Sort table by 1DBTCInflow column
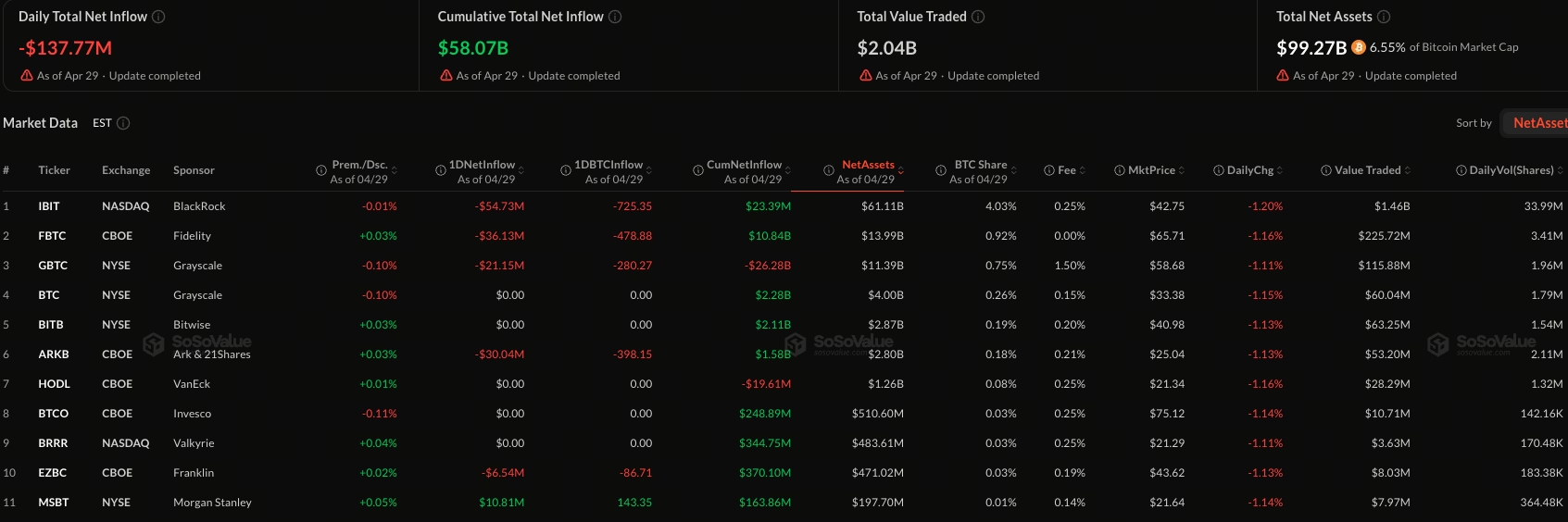This screenshot has height=522, width=1568. click(x=649, y=170)
